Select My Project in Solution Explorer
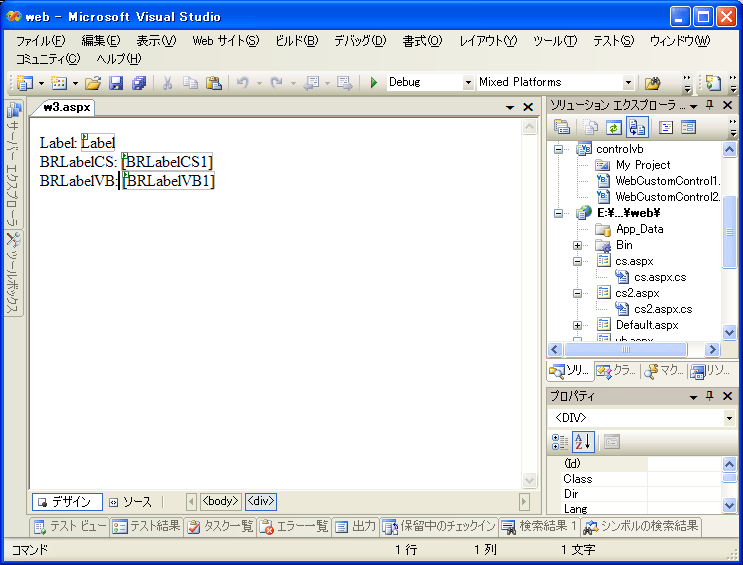The image size is (743, 565). coord(643,165)
